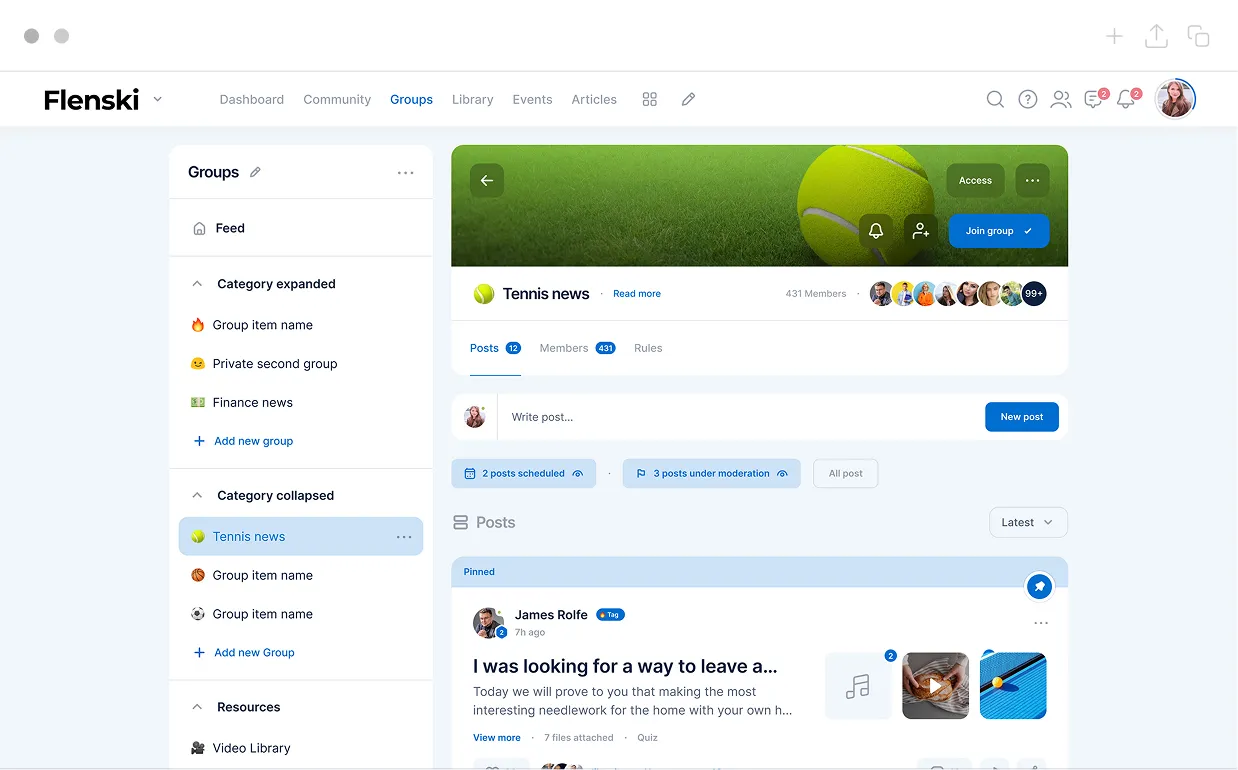
Task: Play the video thumbnail in pinned post
Action: (x=935, y=686)
